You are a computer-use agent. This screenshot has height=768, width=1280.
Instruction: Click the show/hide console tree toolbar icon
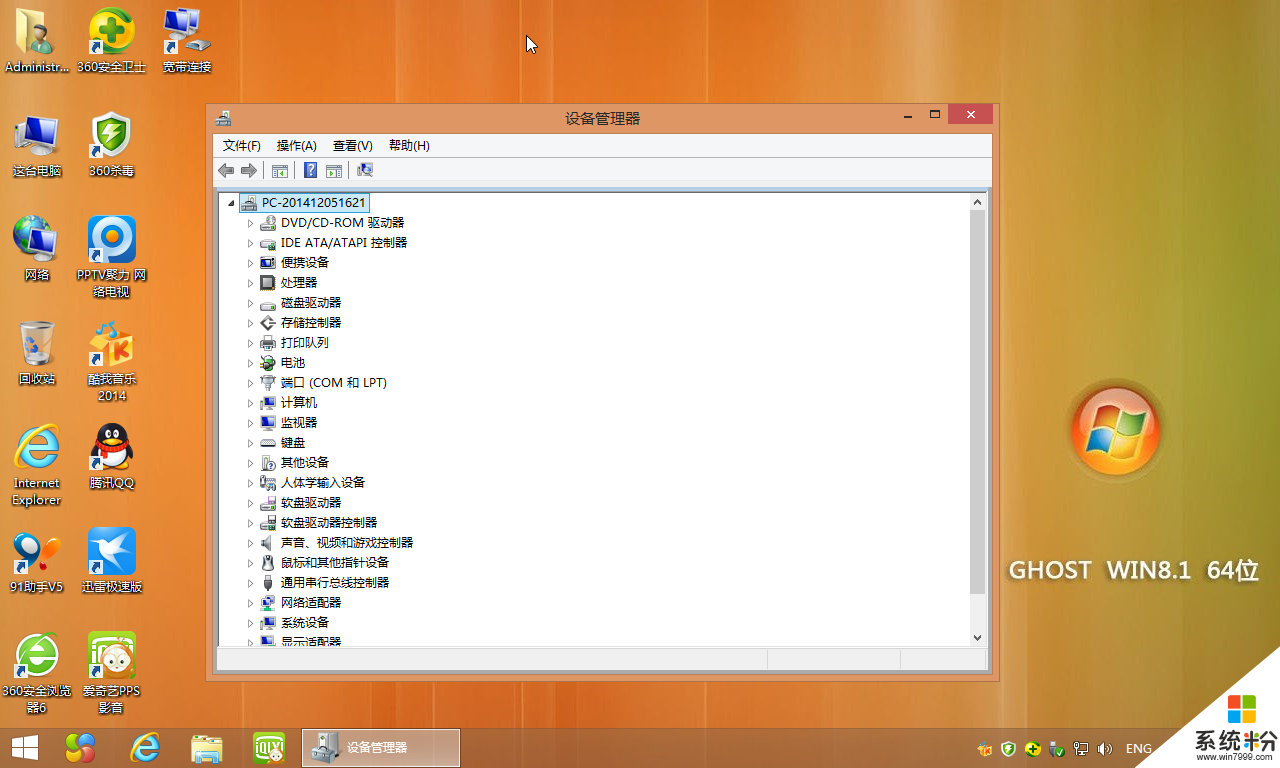pyautogui.click(x=280, y=171)
